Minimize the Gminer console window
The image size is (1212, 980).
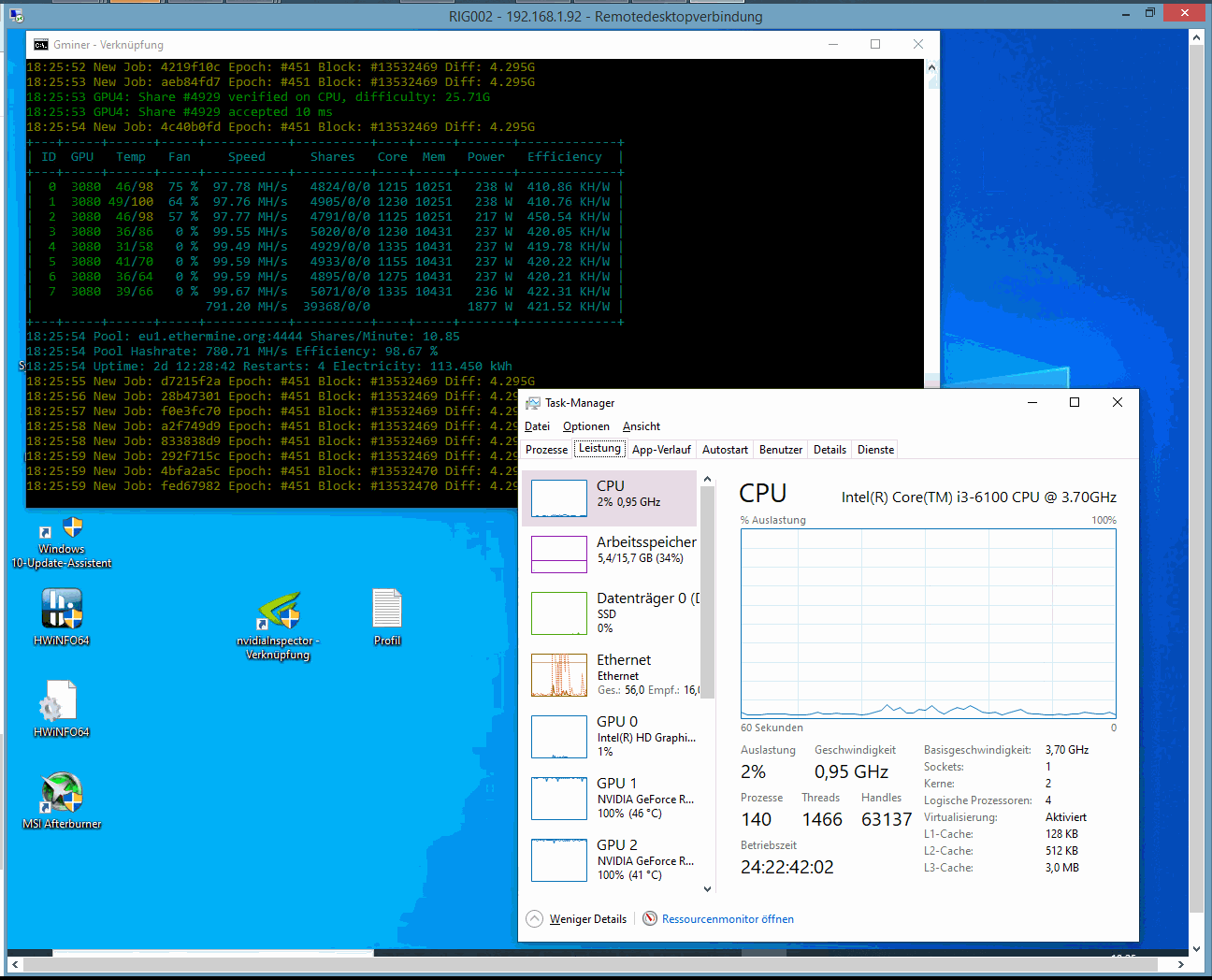click(832, 44)
